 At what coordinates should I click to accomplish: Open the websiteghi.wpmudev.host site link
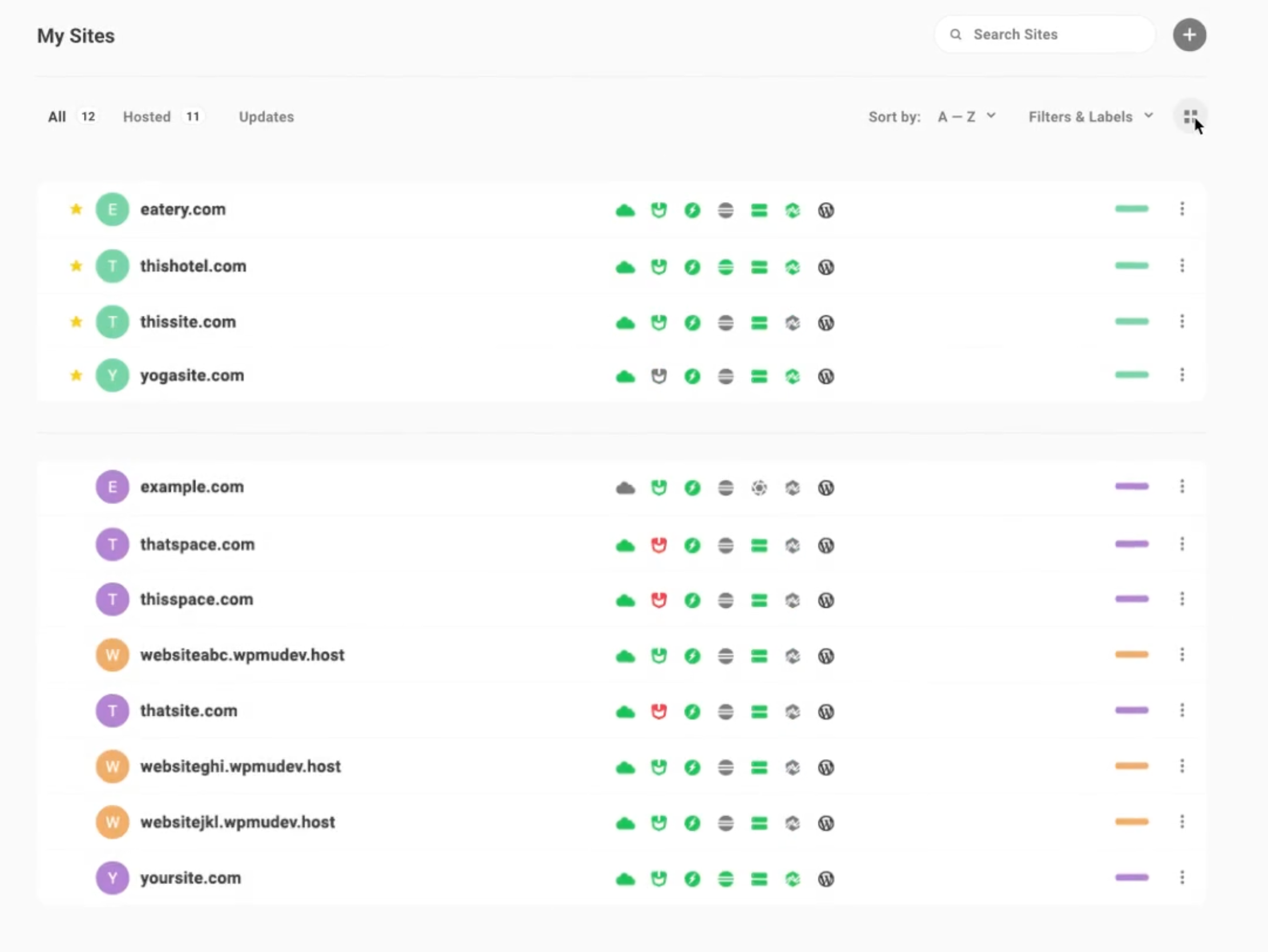(240, 767)
